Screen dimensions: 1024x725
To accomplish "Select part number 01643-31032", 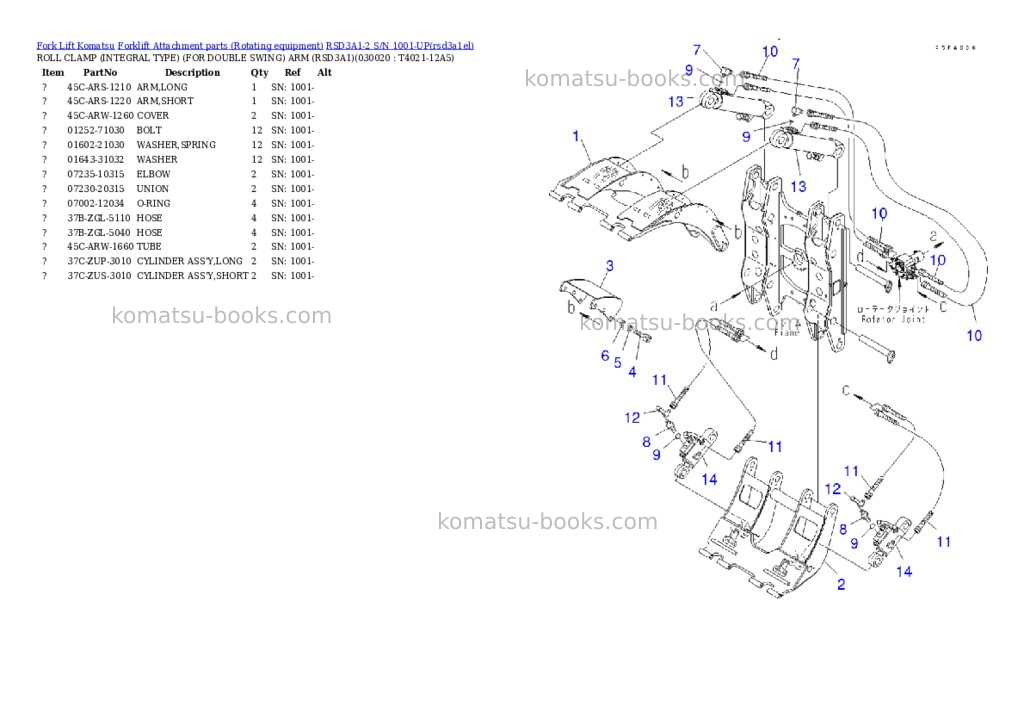I will tap(96, 159).
